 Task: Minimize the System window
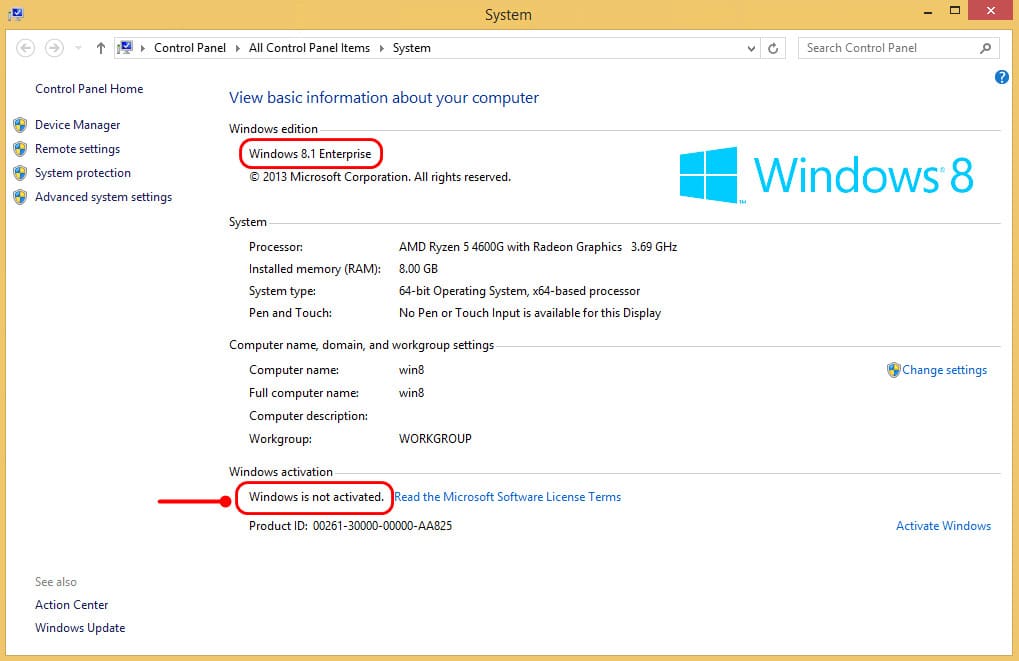tap(928, 12)
